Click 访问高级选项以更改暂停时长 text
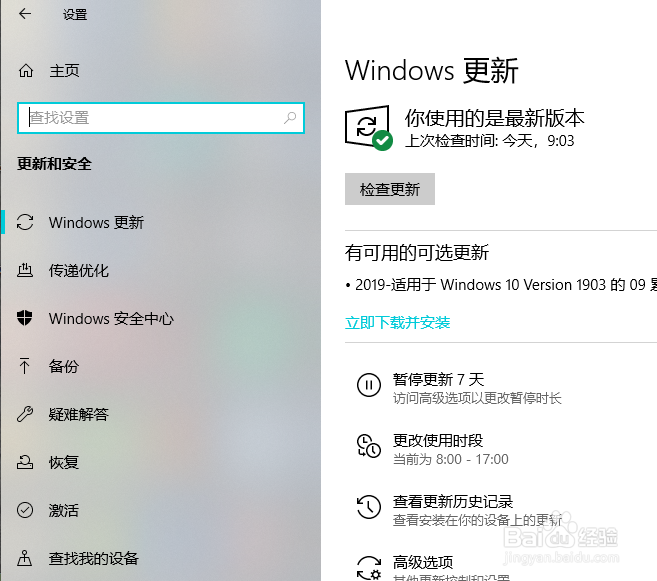657x581 pixels. (477, 398)
